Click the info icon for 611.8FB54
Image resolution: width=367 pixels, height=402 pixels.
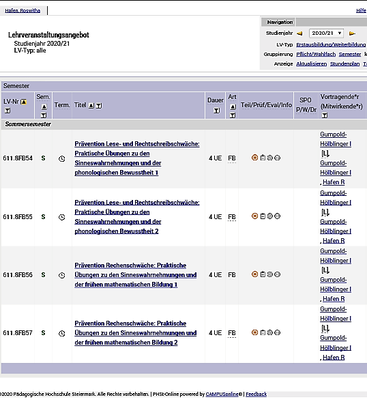[x=277, y=158]
